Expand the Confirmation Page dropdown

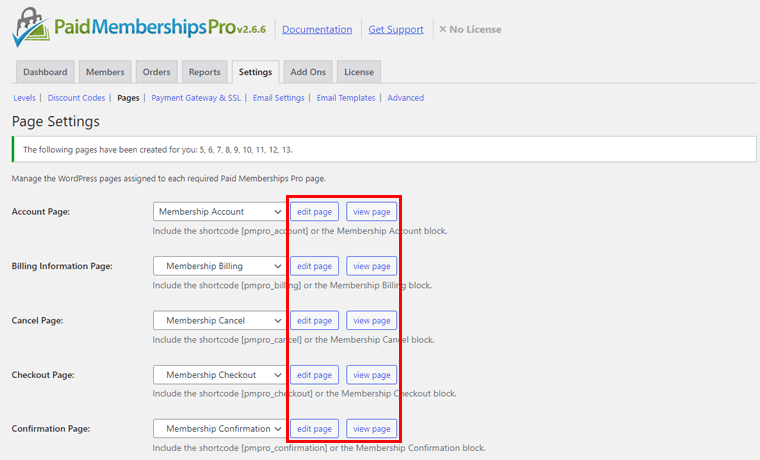coord(220,428)
